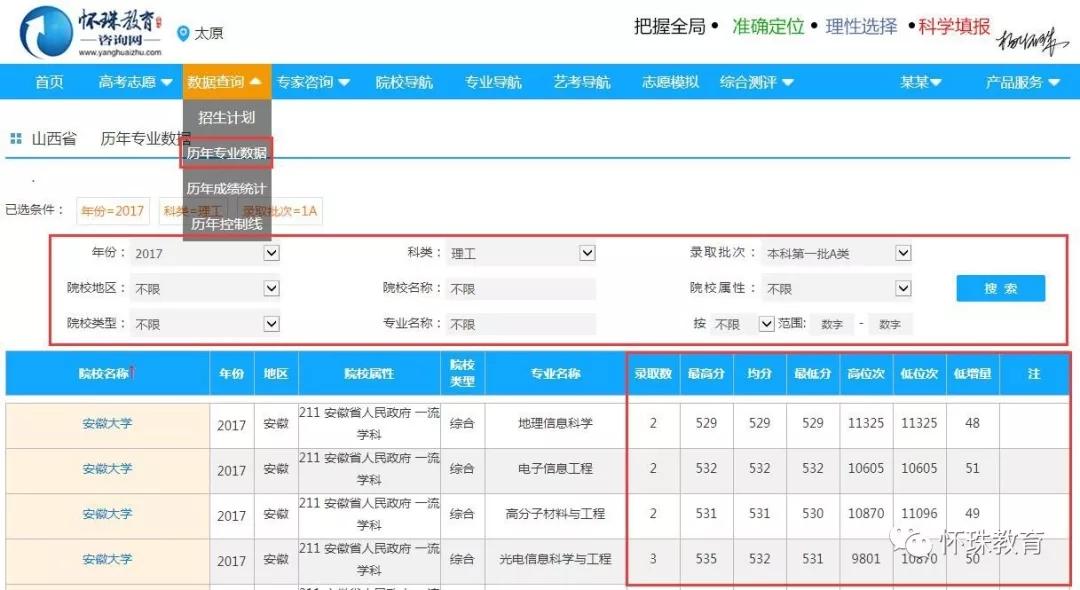Open the 产品服务 navigation menu
This screenshot has height=590, width=1080.
pos(1022,82)
